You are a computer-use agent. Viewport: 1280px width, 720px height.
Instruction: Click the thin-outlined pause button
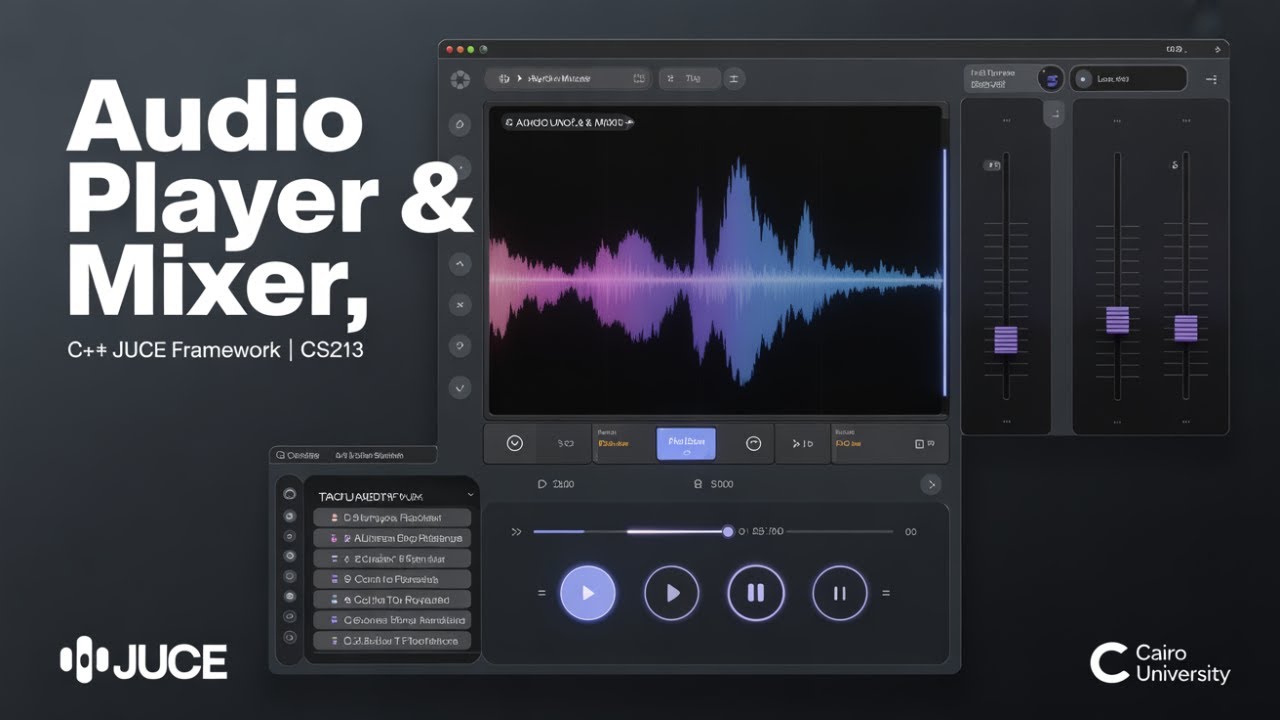pyautogui.click(x=840, y=593)
